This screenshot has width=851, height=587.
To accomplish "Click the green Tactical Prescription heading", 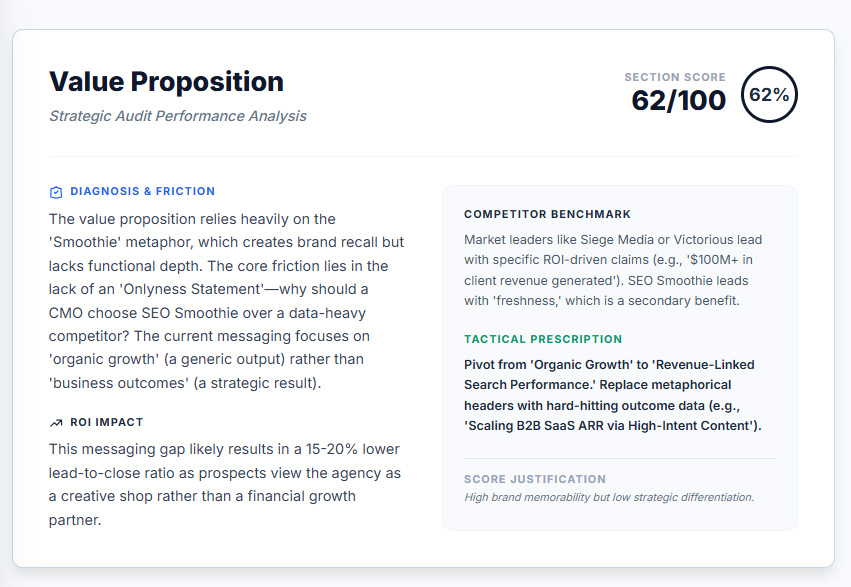I will click(x=543, y=339).
